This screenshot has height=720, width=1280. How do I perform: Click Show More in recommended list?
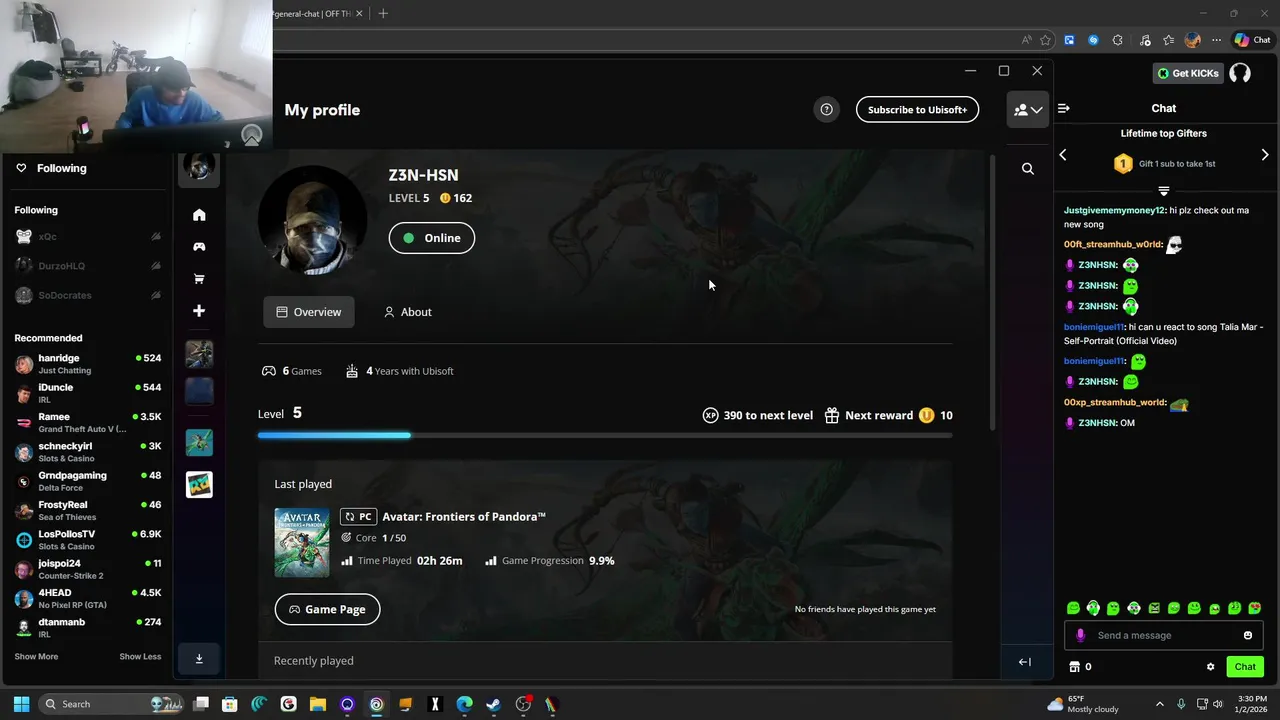(36, 657)
